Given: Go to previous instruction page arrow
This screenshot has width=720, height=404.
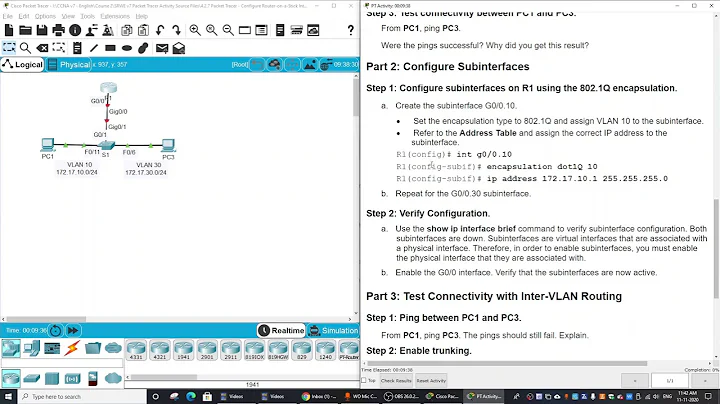Looking at the screenshot, I should 635,381.
